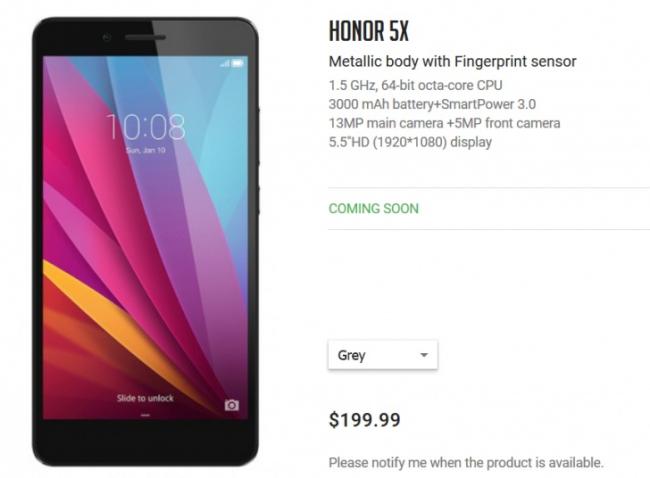Click the signal bars icon on phone screen
This screenshot has height=478, width=650.
point(225,63)
